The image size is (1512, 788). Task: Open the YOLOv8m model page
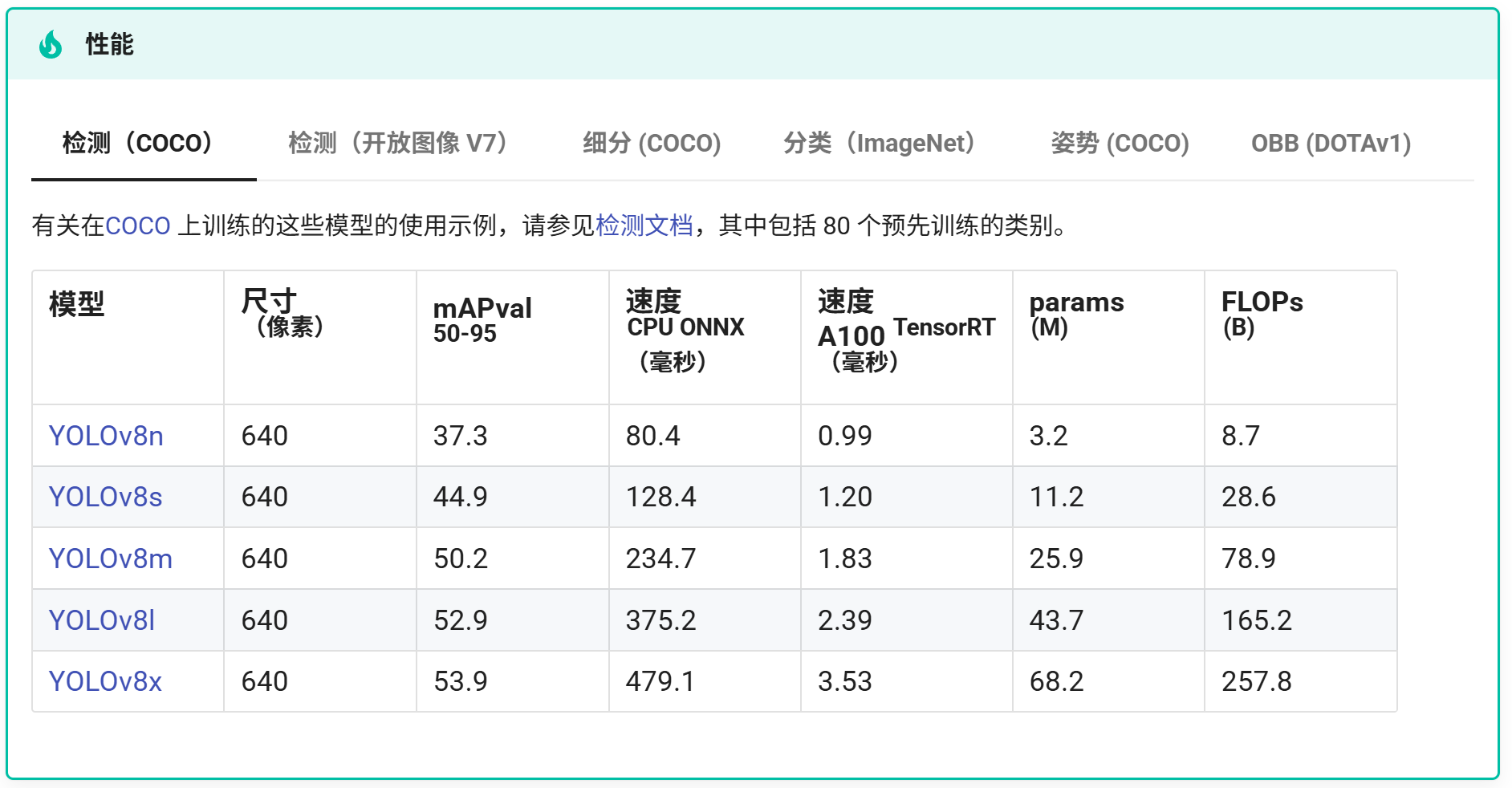pyautogui.click(x=109, y=559)
